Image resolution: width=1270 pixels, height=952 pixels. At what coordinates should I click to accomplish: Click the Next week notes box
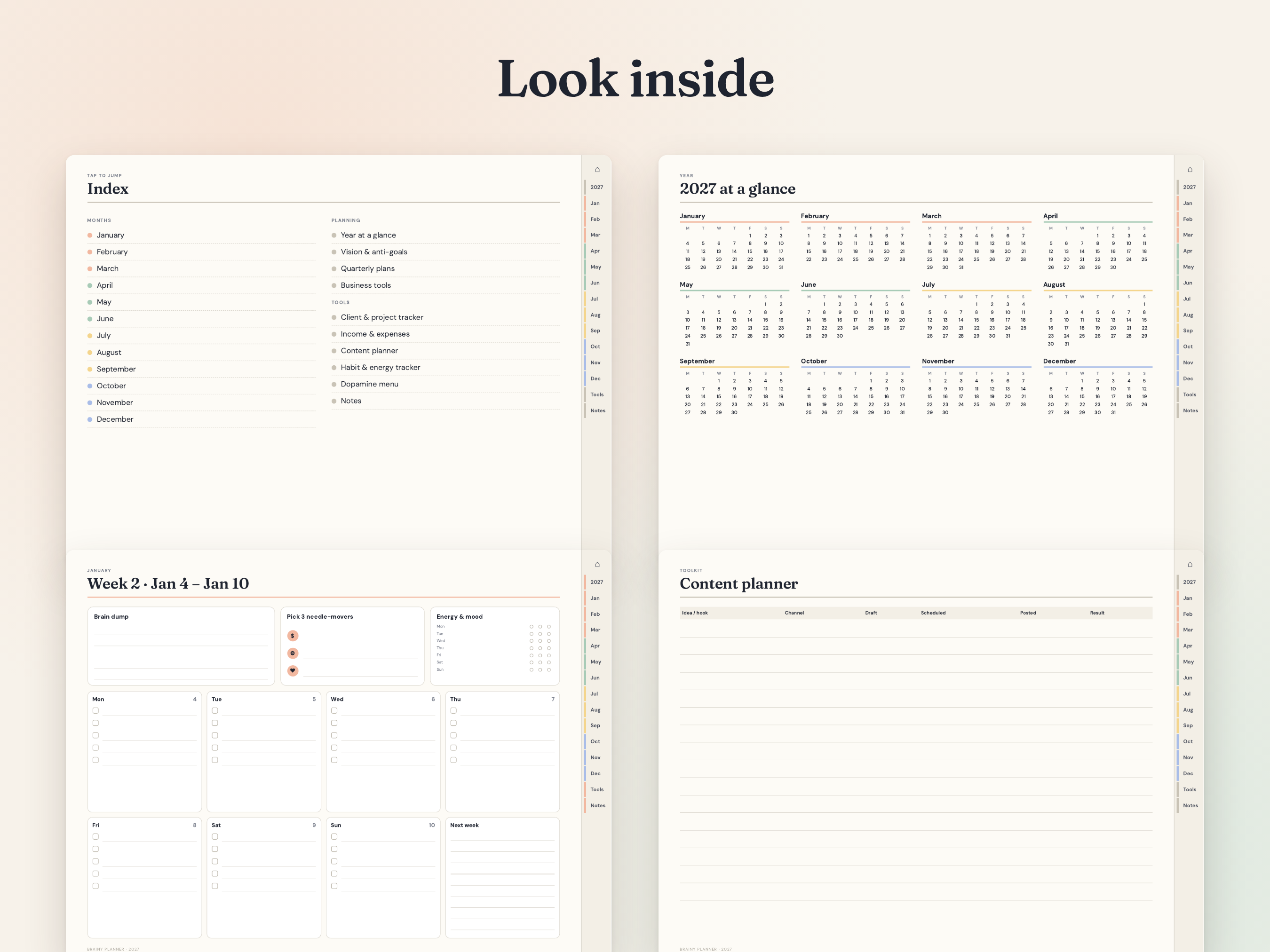coord(502,878)
